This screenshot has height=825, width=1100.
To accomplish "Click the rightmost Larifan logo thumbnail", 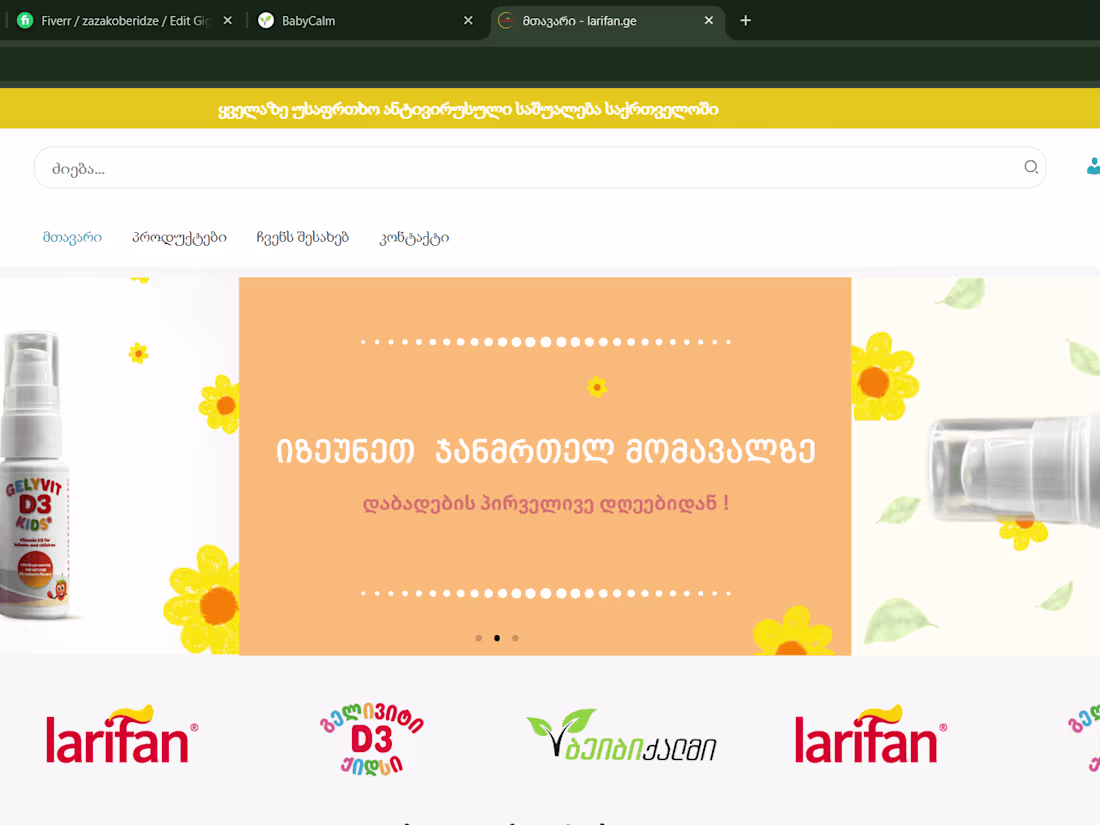I will [x=870, y=735].
